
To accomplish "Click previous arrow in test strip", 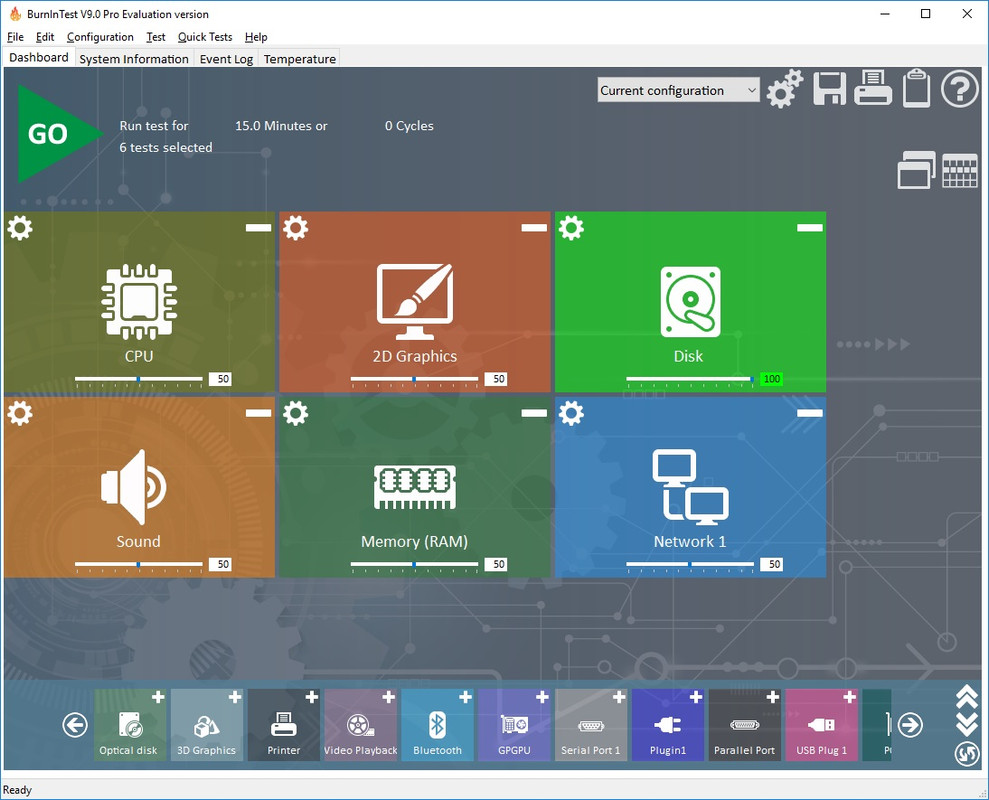I will (x=74, y=725).
